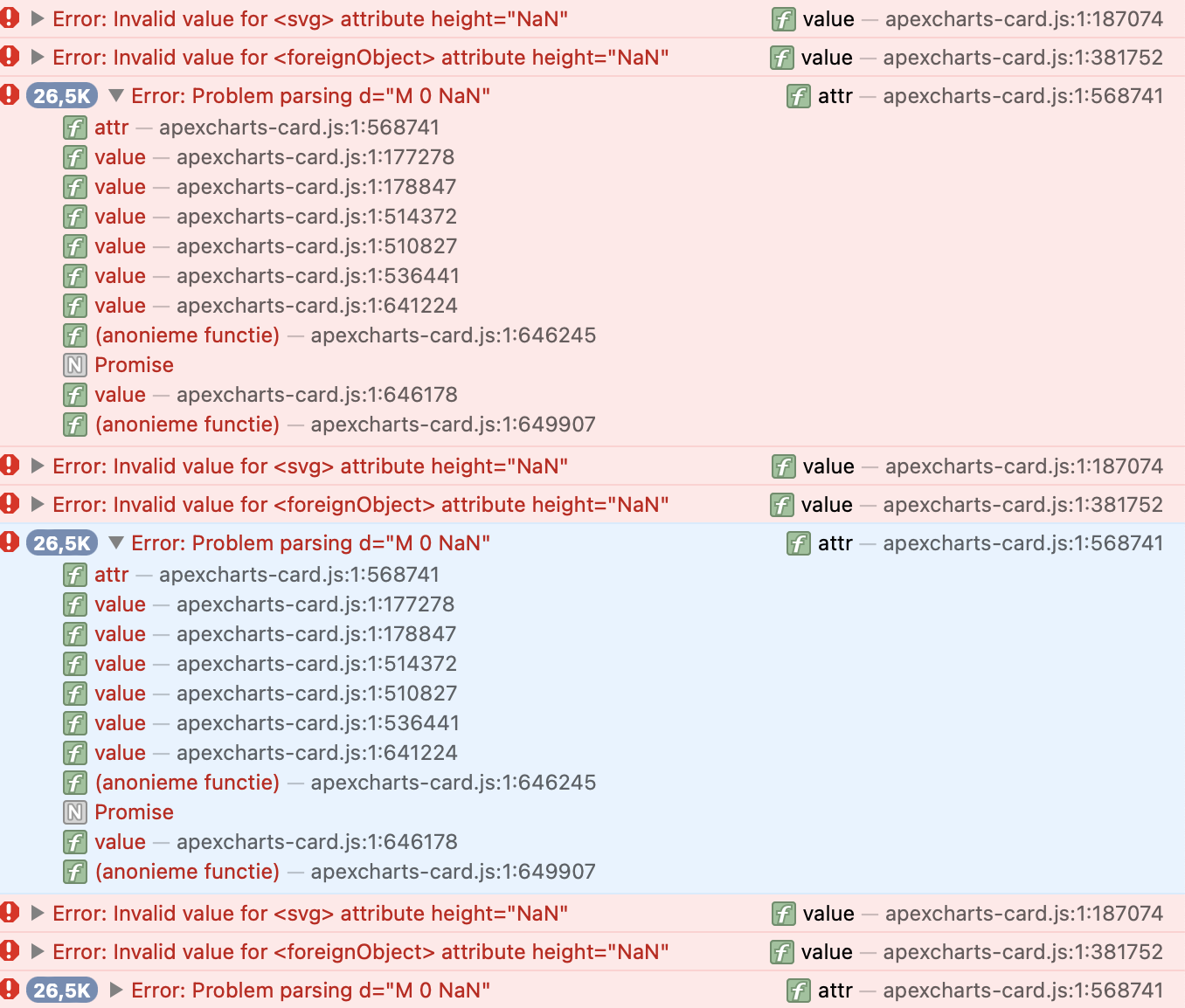Viewport: 1185px width, 1008px height.
Task: Click the red error badge next to the foreignObject error
Action: [x=10, y=58]
